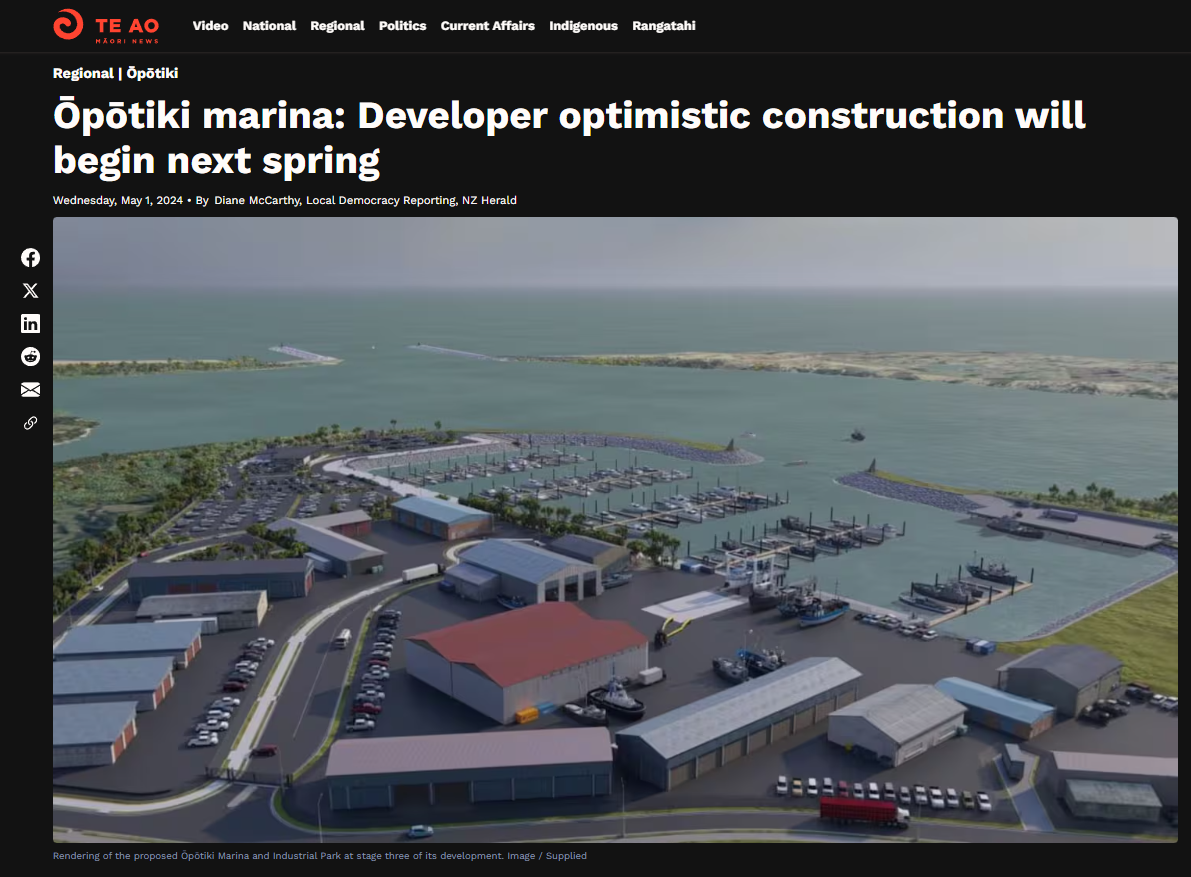Open the Video section in navigation
This screenshot has width=1191, height=877.
(x=210, y=26)
